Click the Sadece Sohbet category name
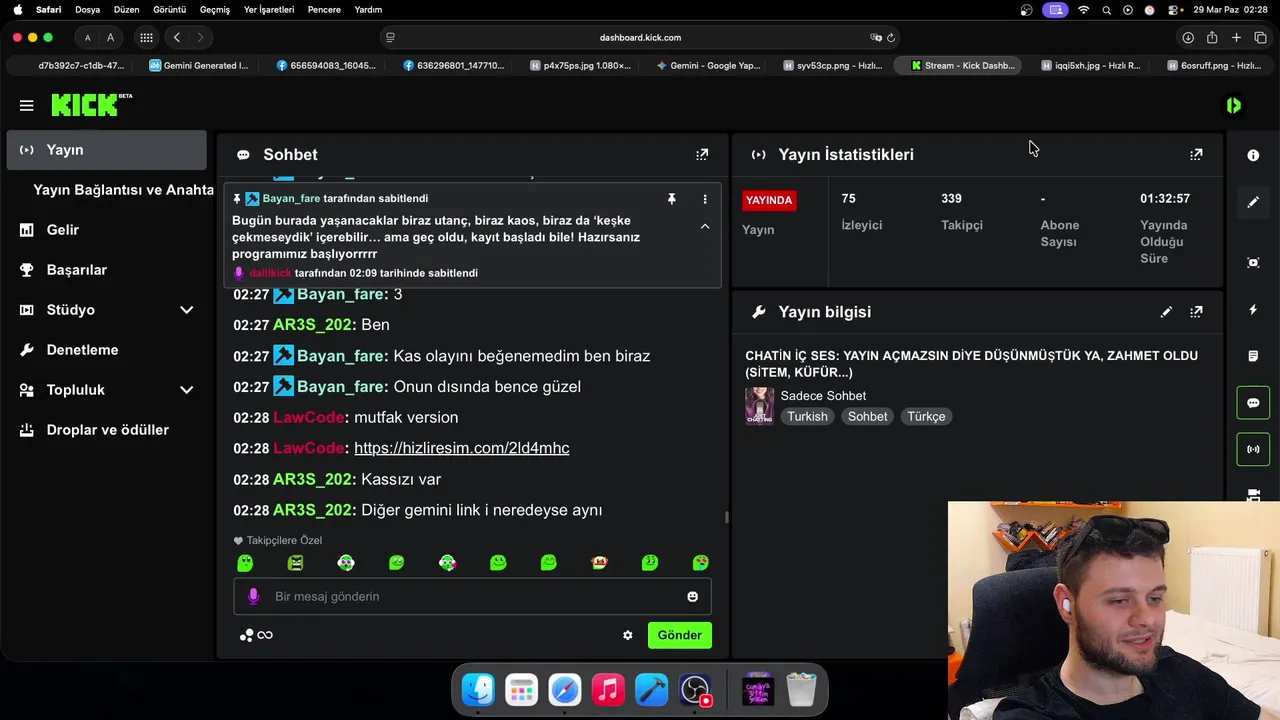1280x720 pixels. pos(823,396)
